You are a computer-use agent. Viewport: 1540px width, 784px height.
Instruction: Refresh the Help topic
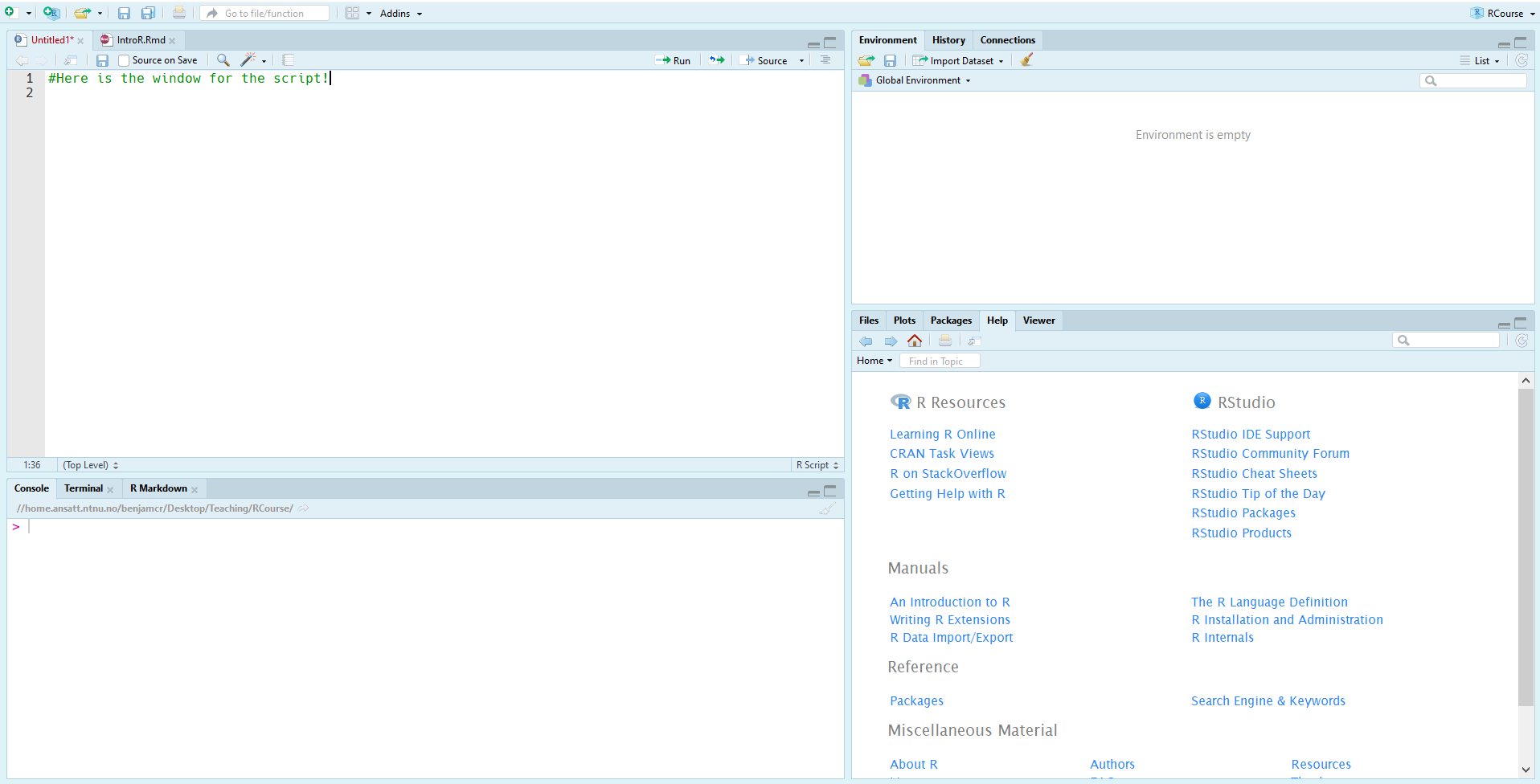(x=1522, y=341)
